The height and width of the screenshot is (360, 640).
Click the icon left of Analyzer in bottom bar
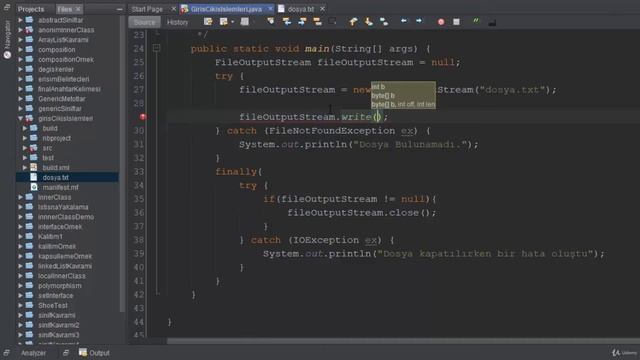point(7,353)
